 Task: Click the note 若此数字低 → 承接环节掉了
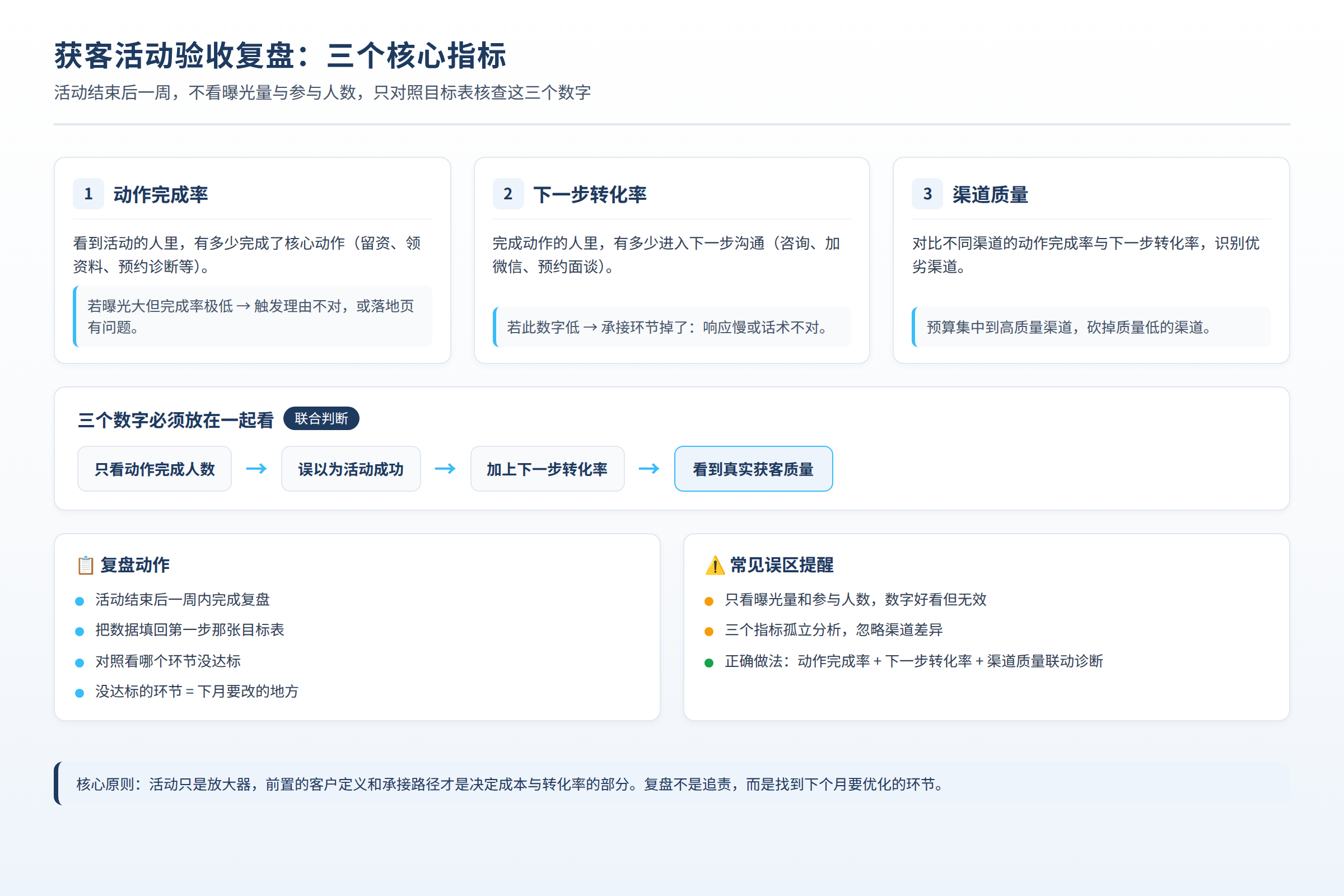(672, 327)
